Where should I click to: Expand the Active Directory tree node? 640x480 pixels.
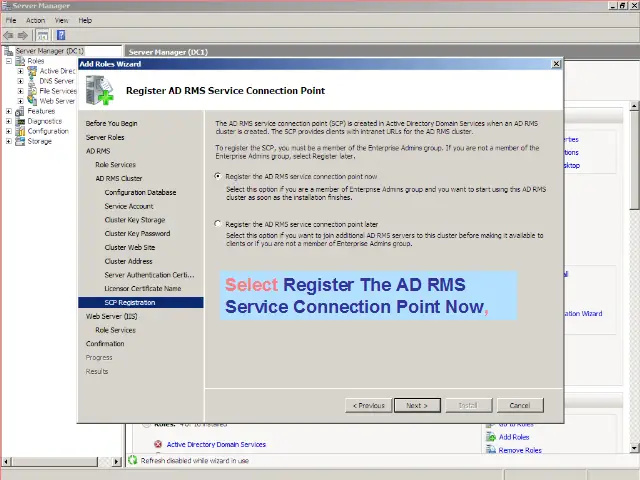[x=20, y=71]
